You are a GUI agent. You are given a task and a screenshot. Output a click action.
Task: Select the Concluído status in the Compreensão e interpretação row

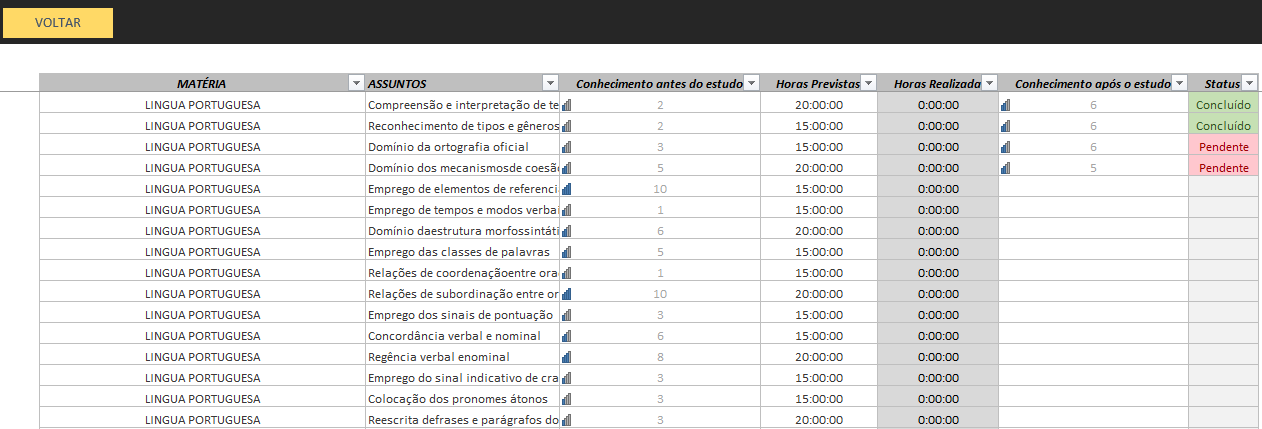(x=1223, y=104)
